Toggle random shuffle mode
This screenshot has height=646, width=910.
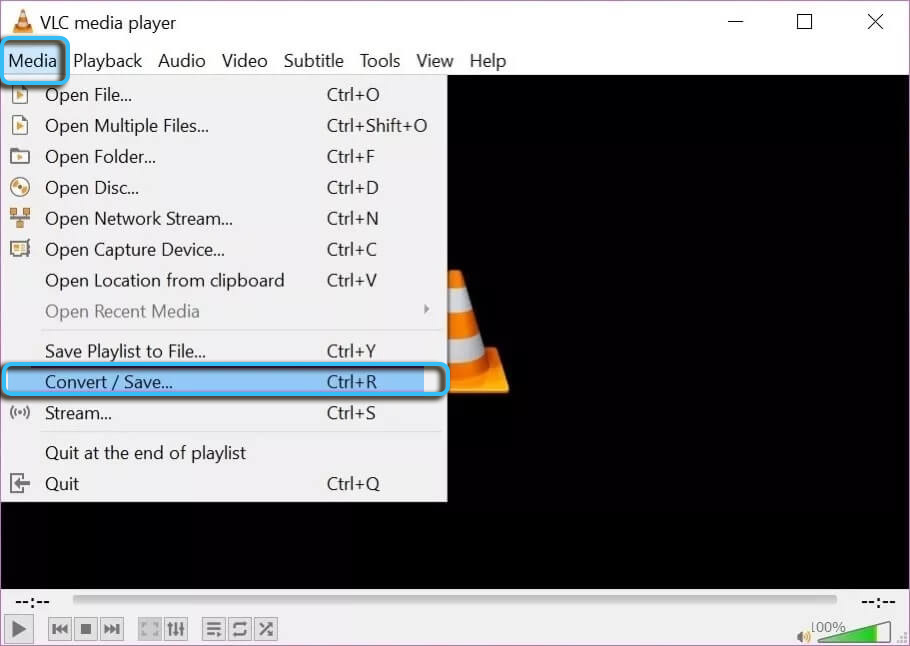point(265,629)
